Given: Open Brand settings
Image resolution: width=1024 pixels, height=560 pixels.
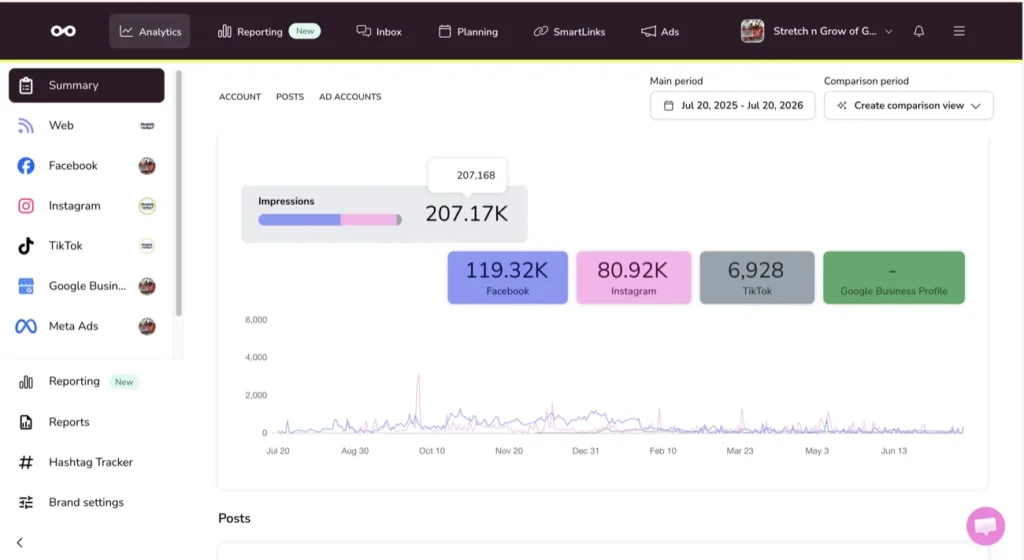Looking at the screenshot, I should (x=86, y=502).
